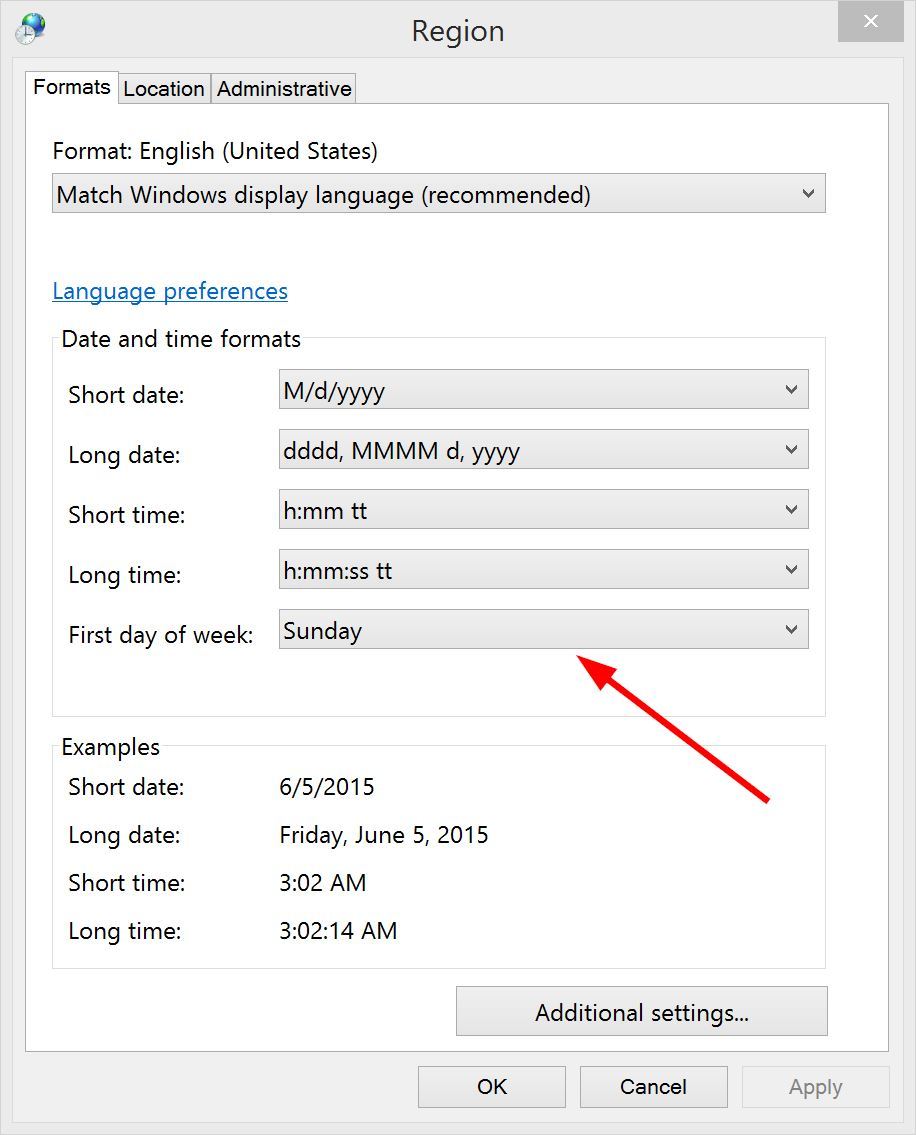Open the Administrative tab
Image resolution: width=916 pixels, height=1135 pixels.
[284, 89]
